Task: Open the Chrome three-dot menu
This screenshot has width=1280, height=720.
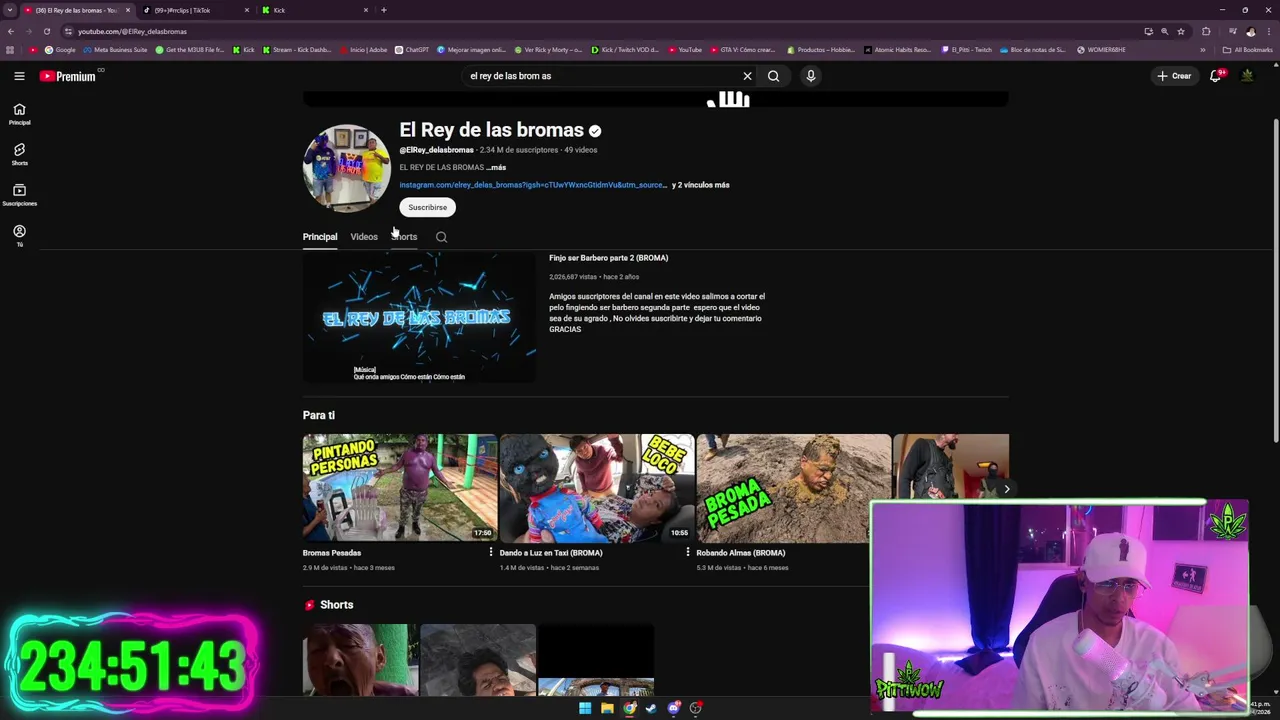Action: [1268, 31]
